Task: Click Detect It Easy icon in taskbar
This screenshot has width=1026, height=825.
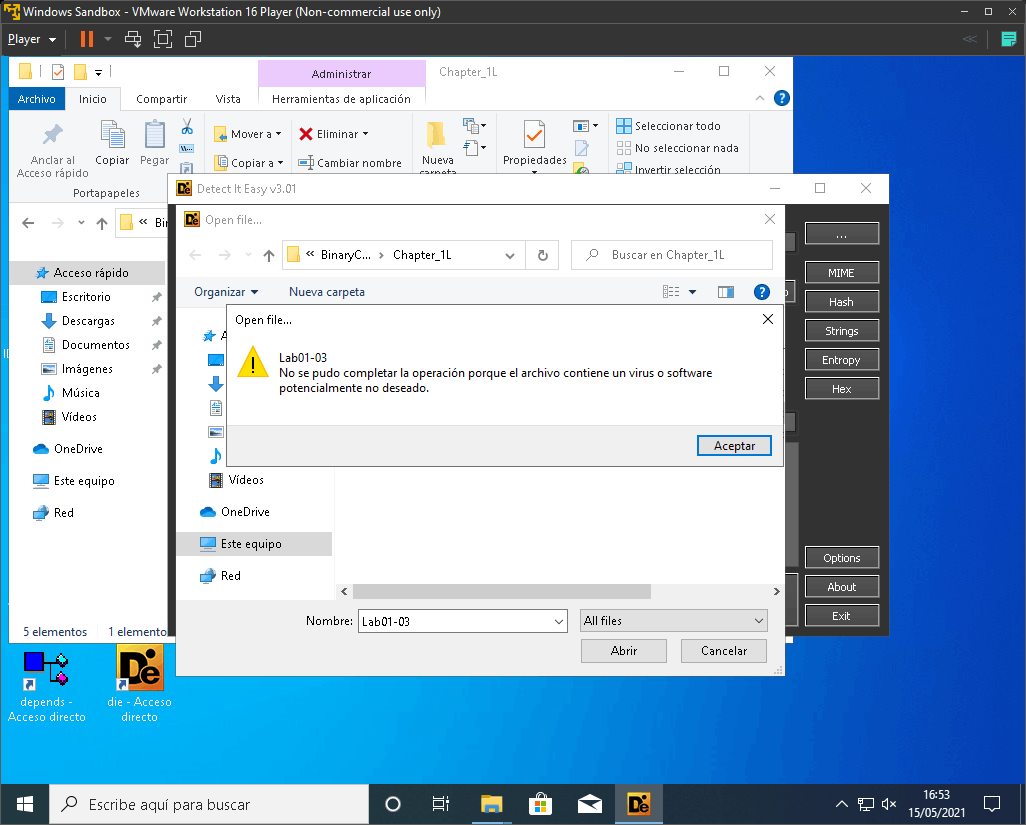Action: (638, 804)
